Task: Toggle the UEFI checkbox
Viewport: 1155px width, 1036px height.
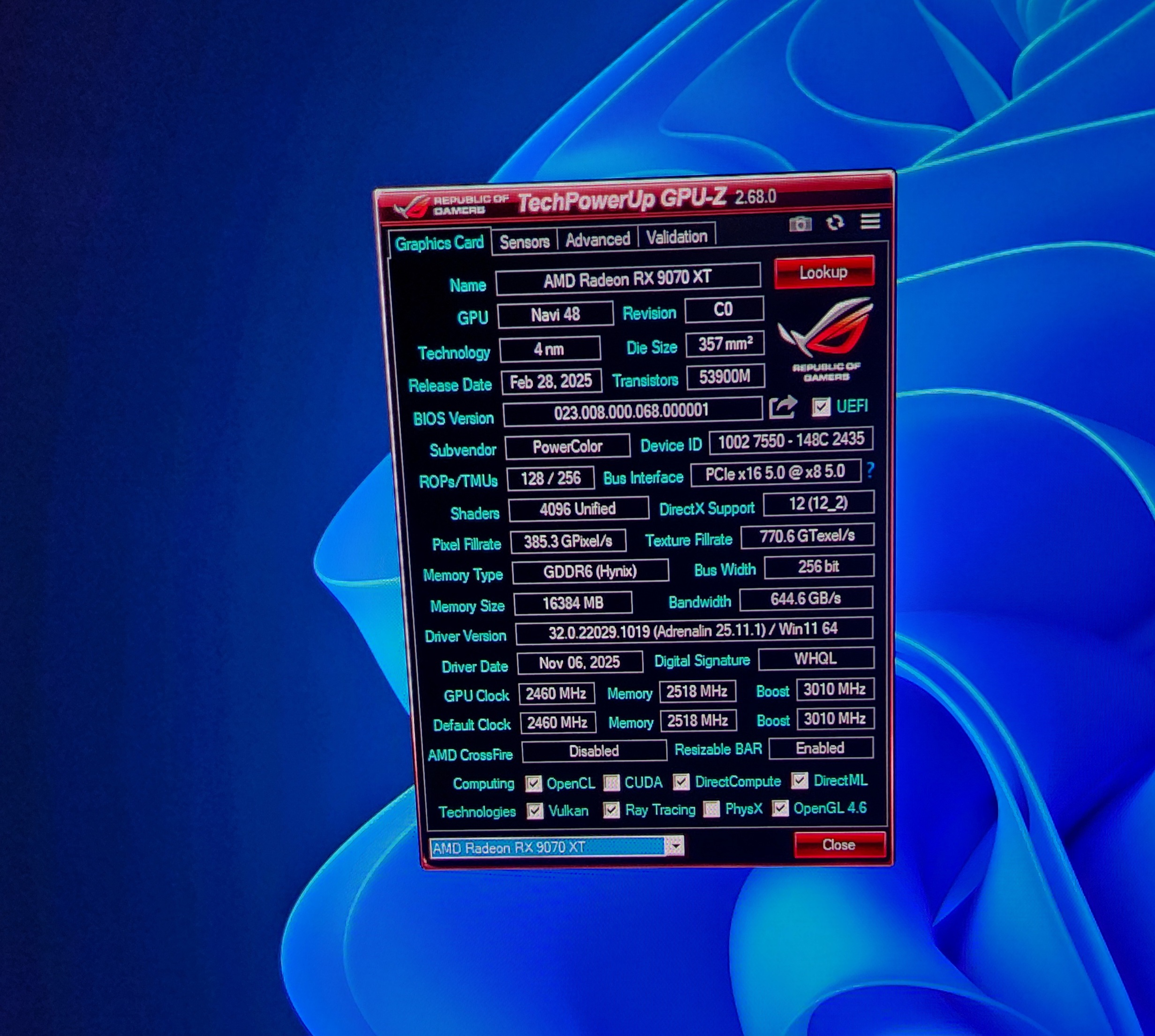Action: tap(821, 407)
